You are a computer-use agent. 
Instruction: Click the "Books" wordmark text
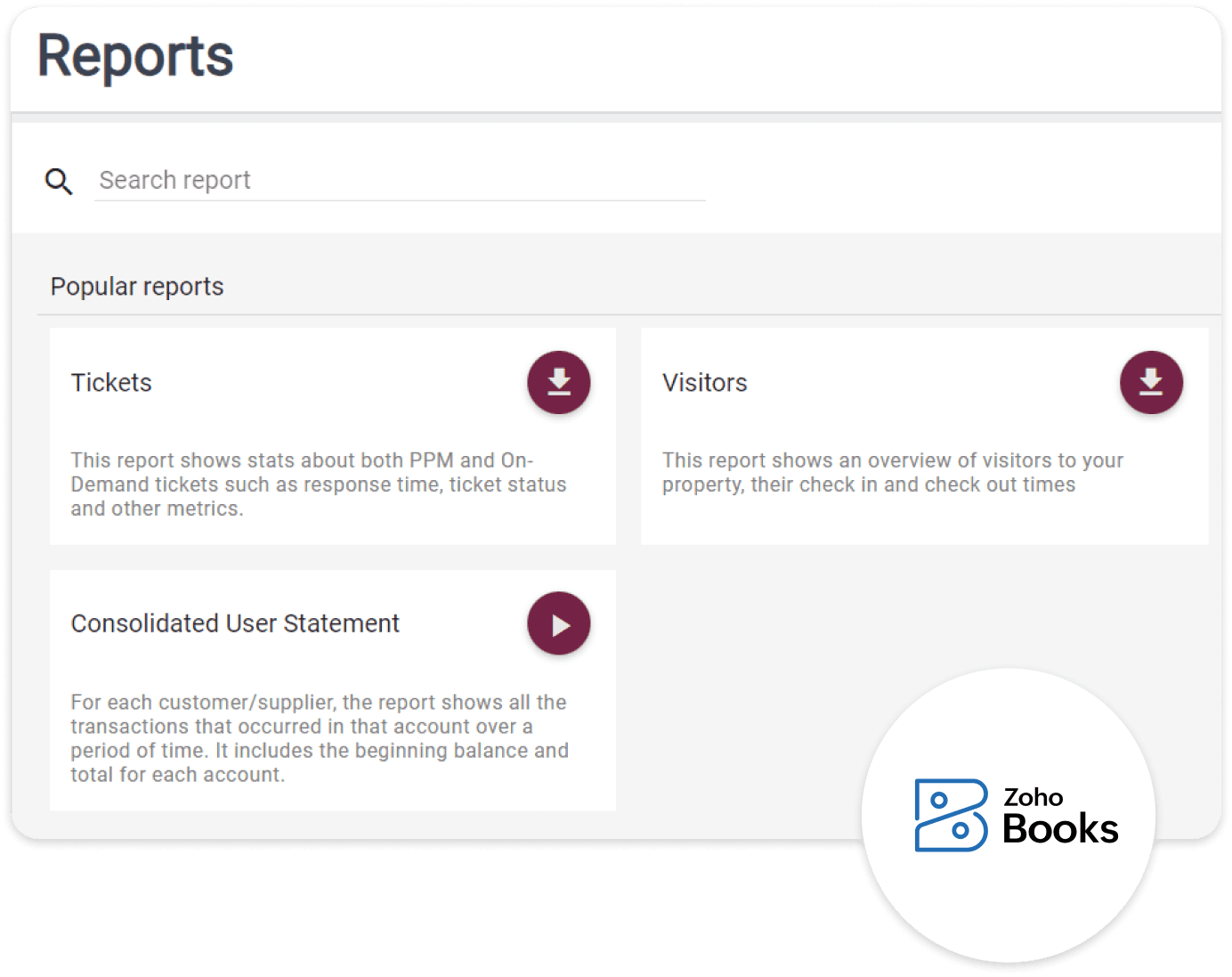click(1059, 829)
